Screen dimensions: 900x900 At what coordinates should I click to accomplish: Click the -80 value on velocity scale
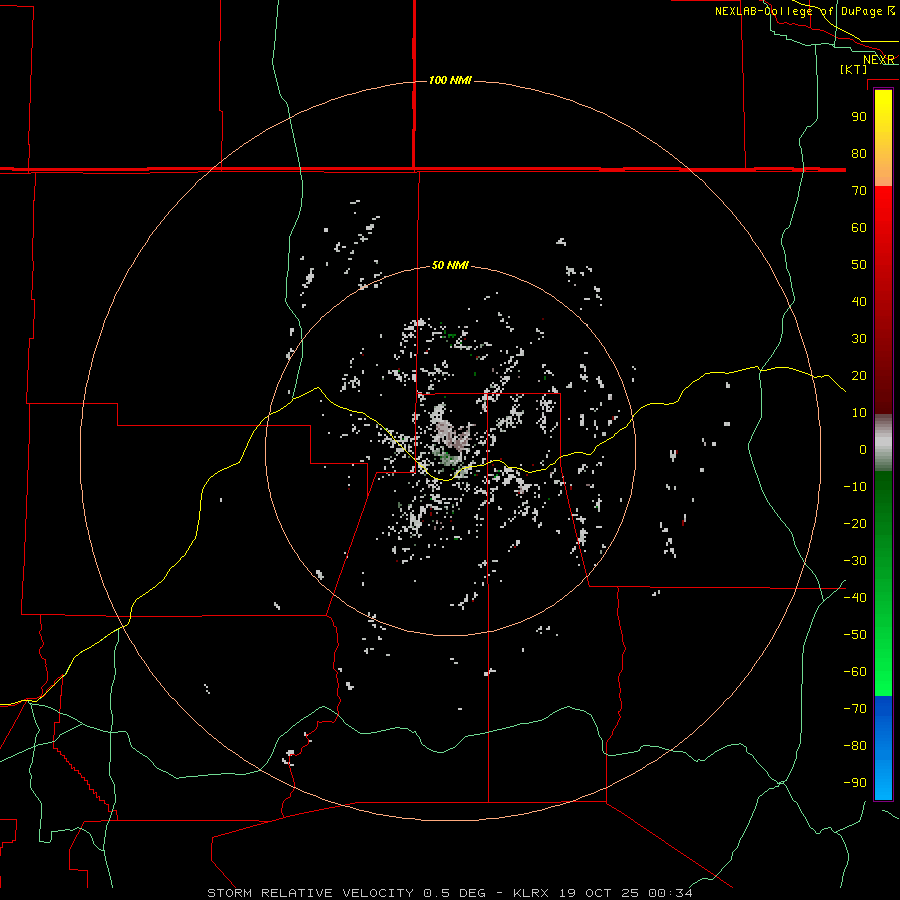click(x=855, y=746)
